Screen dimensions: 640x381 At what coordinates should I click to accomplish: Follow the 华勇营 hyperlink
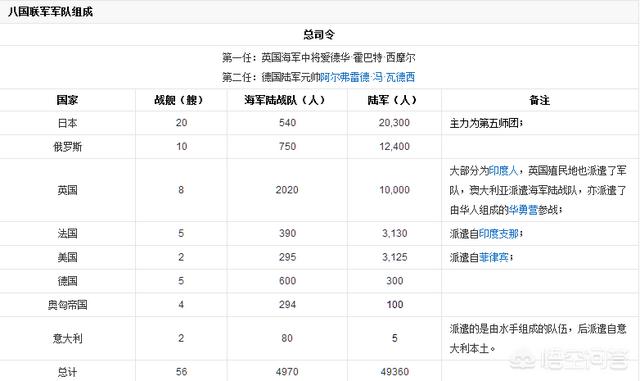[523, 210]
